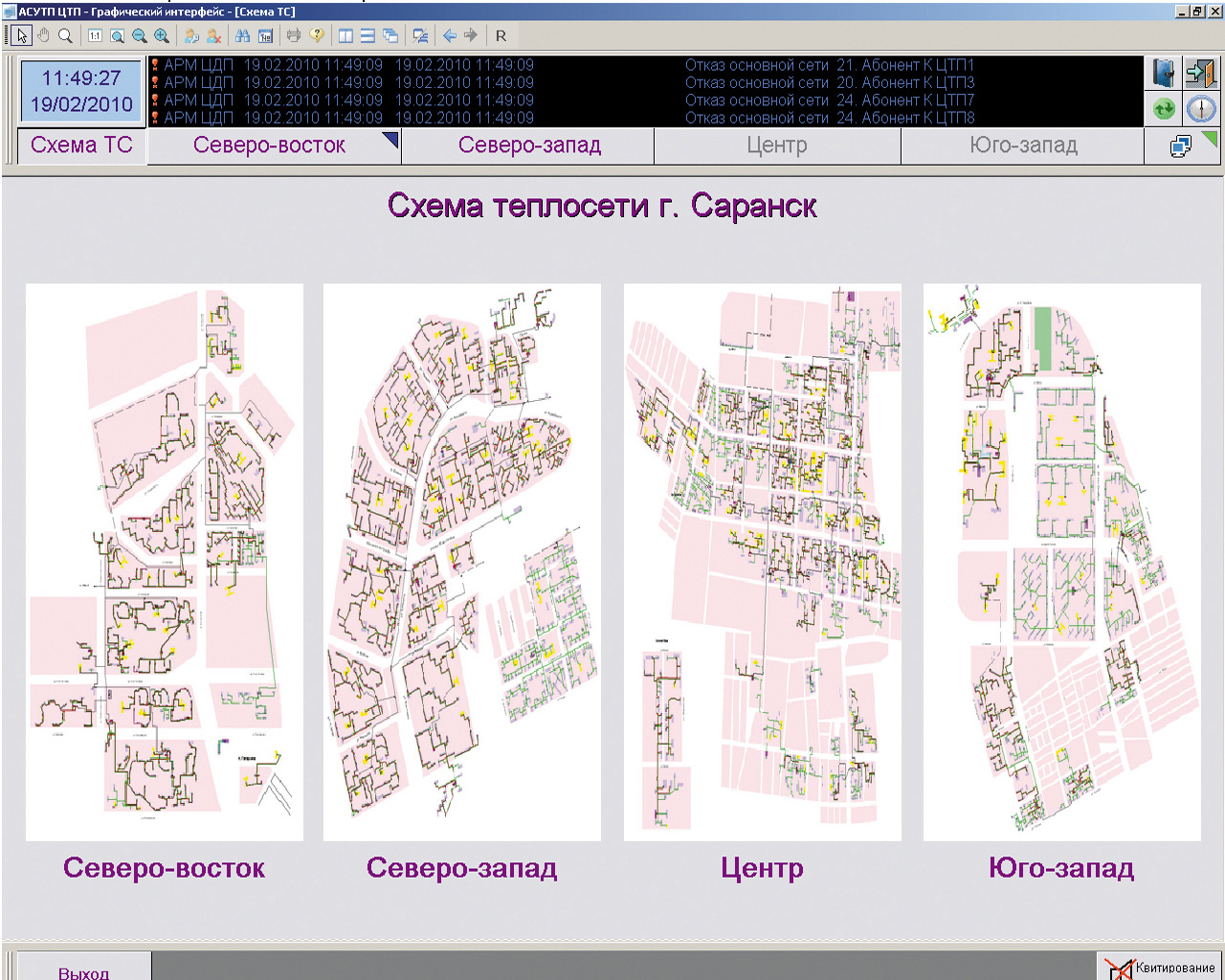Open search with the binoculars icon
The image size is (1225, 980).
click(x=243, y=35)
